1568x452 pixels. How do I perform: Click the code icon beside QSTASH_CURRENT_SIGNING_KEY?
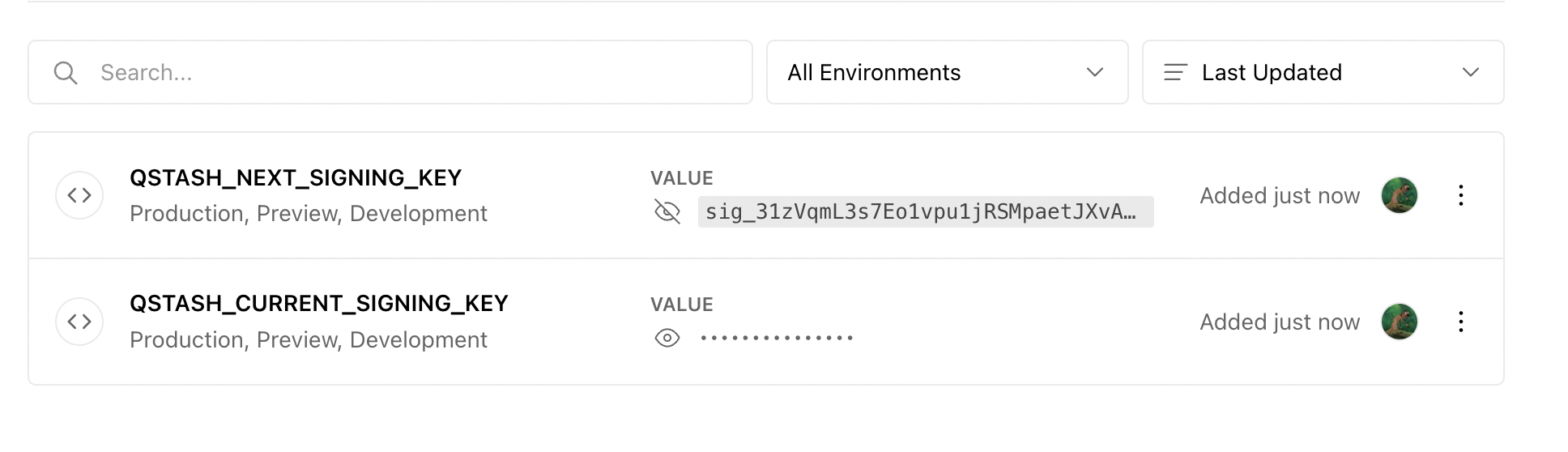coord(79,322)
